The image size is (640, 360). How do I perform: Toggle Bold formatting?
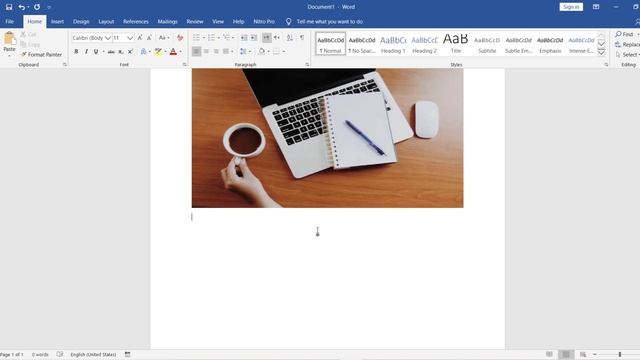click(76, 51)
